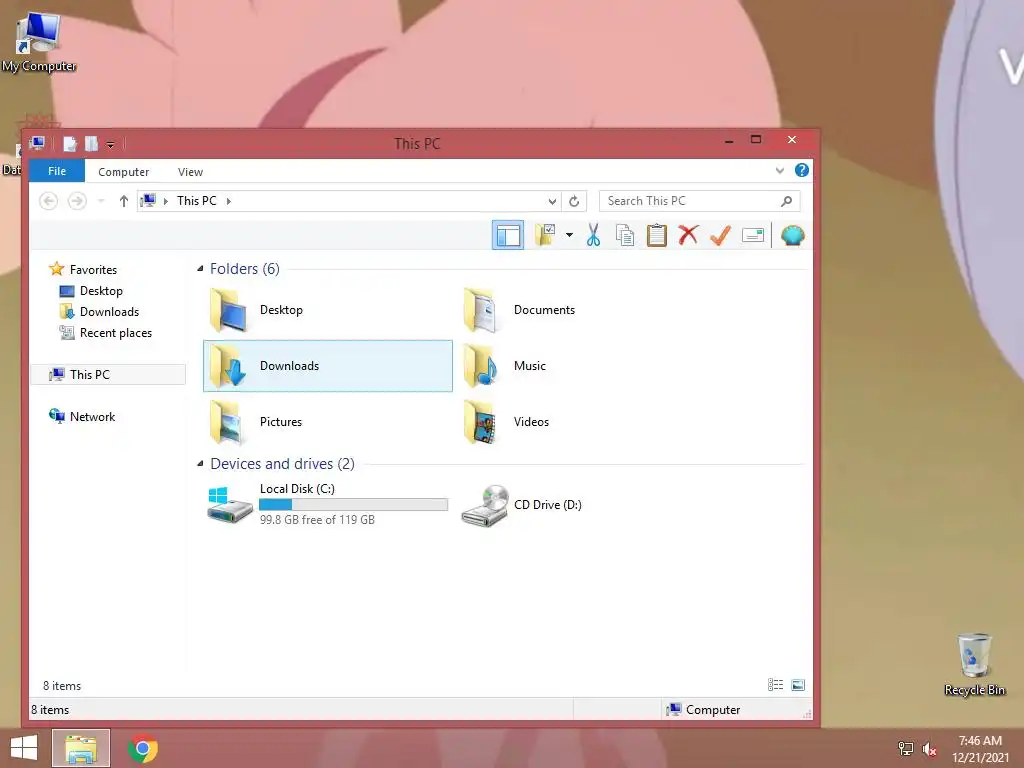Collapse the Folders (6) group
Image resolution: width=1024 pixels, height=768 pixels.
(200, 269)
